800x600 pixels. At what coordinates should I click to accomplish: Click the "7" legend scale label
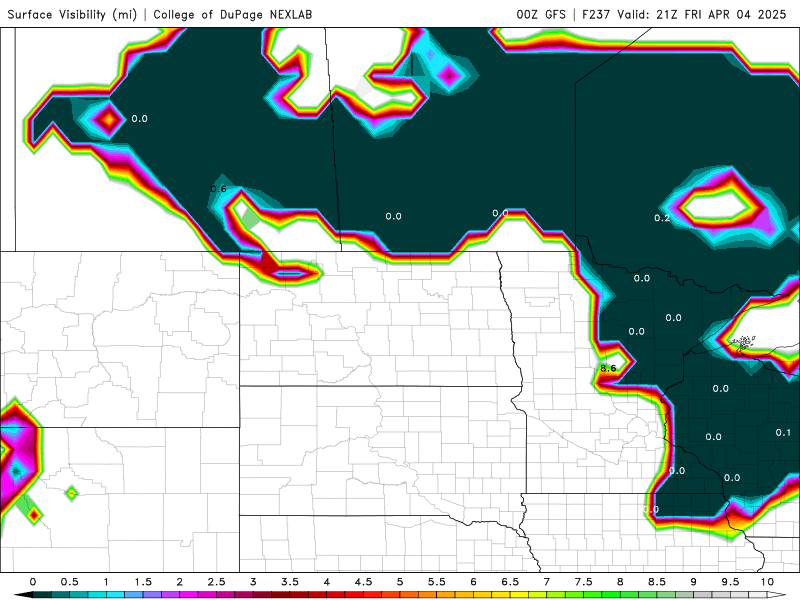point(547,582)
